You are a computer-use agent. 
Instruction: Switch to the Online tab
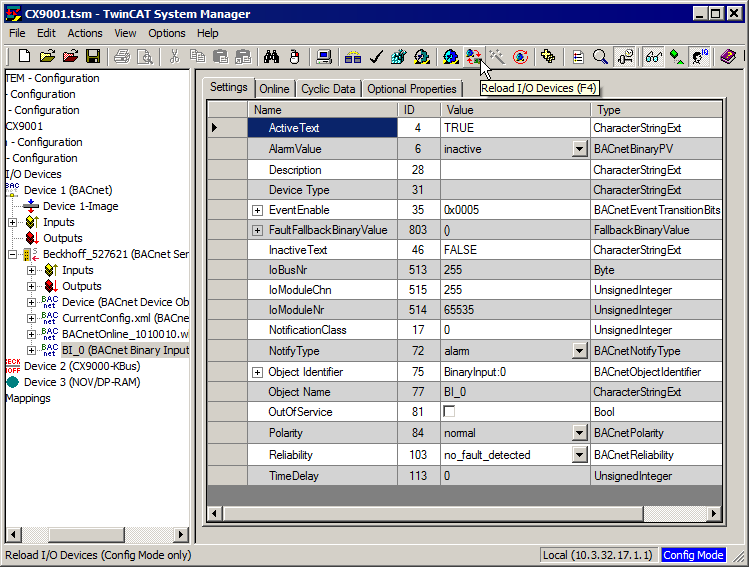[274, 89]
